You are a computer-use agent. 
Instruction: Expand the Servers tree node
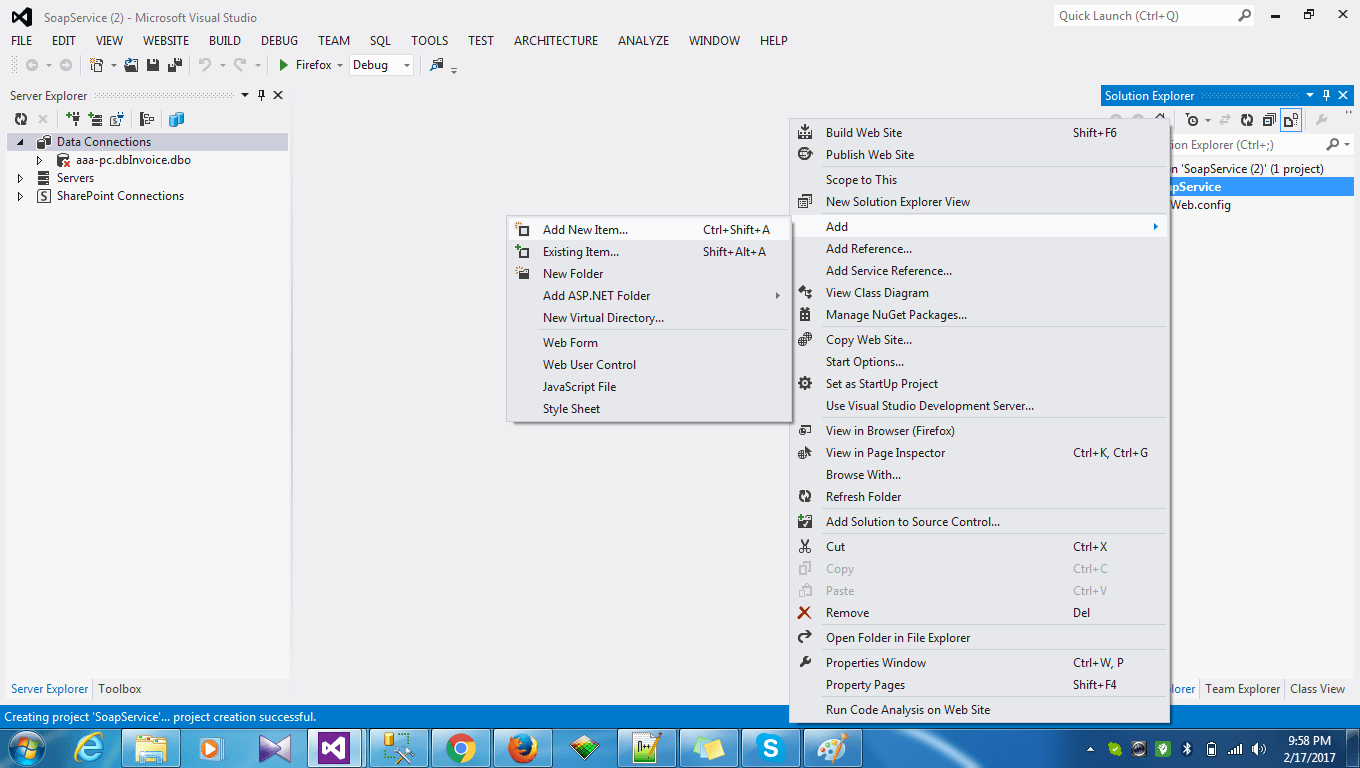coord(21,178)
